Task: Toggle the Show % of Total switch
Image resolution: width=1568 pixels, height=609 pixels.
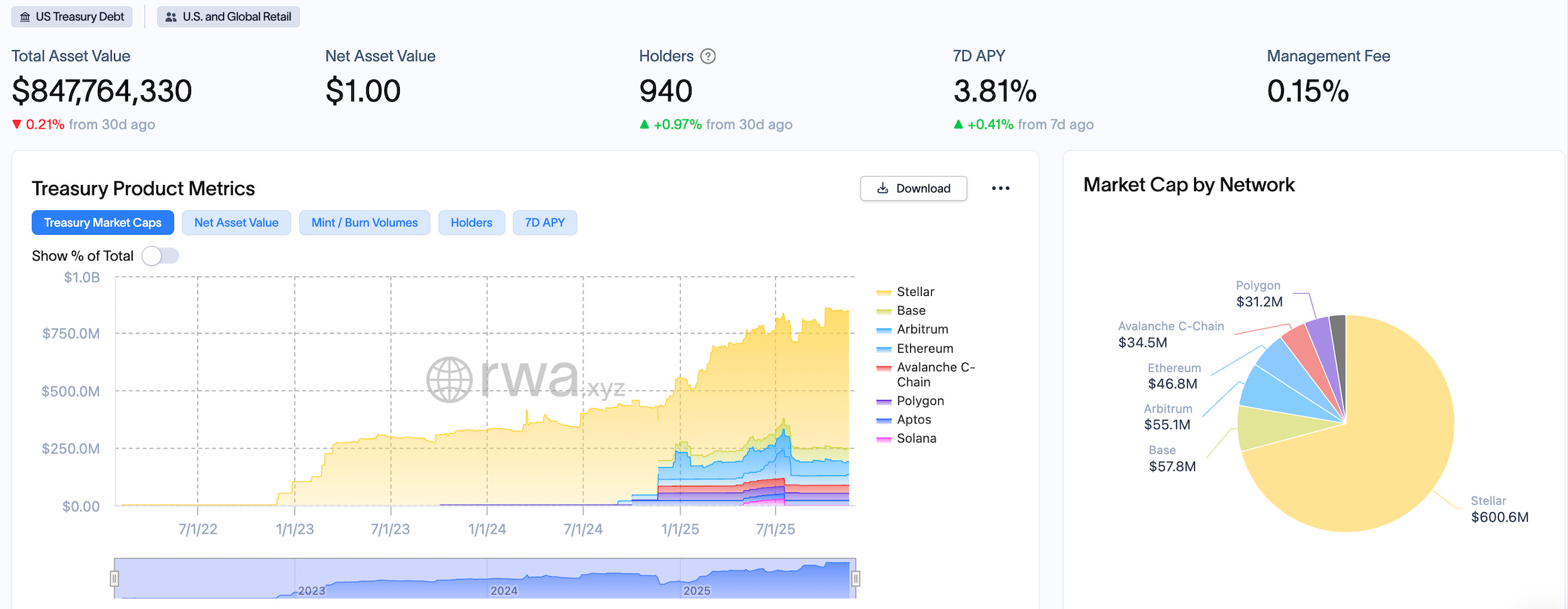Action: coord(160,256)
